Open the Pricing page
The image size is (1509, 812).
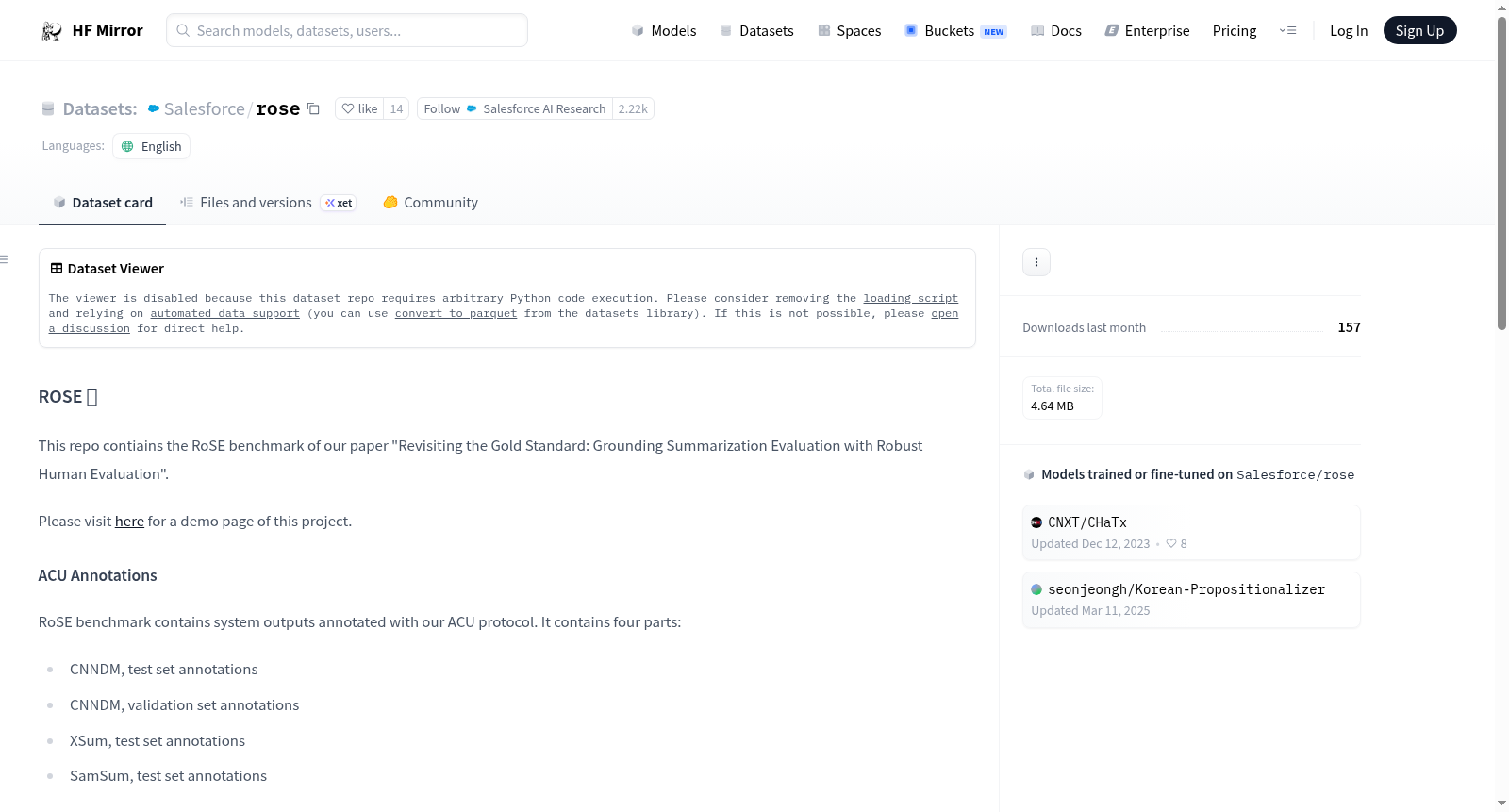click(1235, 31)
